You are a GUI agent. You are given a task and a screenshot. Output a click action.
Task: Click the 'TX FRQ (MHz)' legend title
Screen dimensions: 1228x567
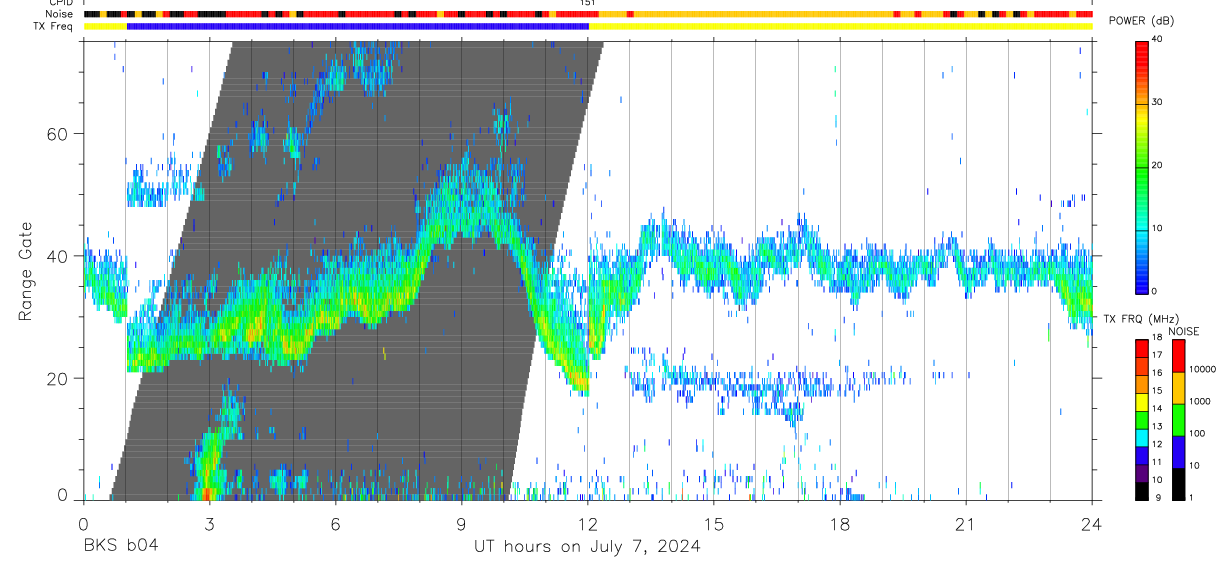[x=1140, y=319]
